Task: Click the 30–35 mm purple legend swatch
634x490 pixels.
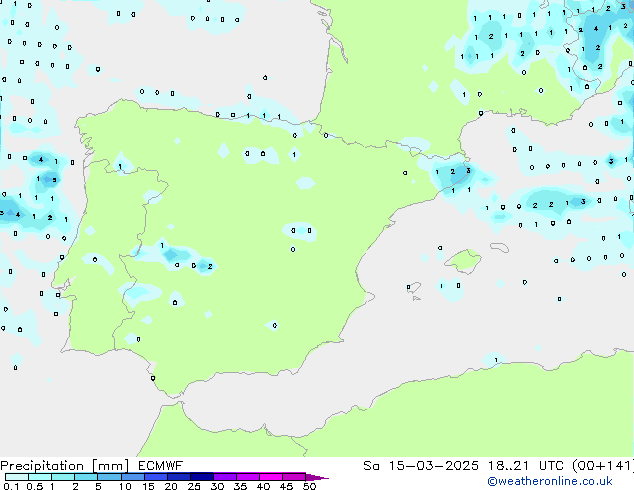Action: [x=225, y=477]
